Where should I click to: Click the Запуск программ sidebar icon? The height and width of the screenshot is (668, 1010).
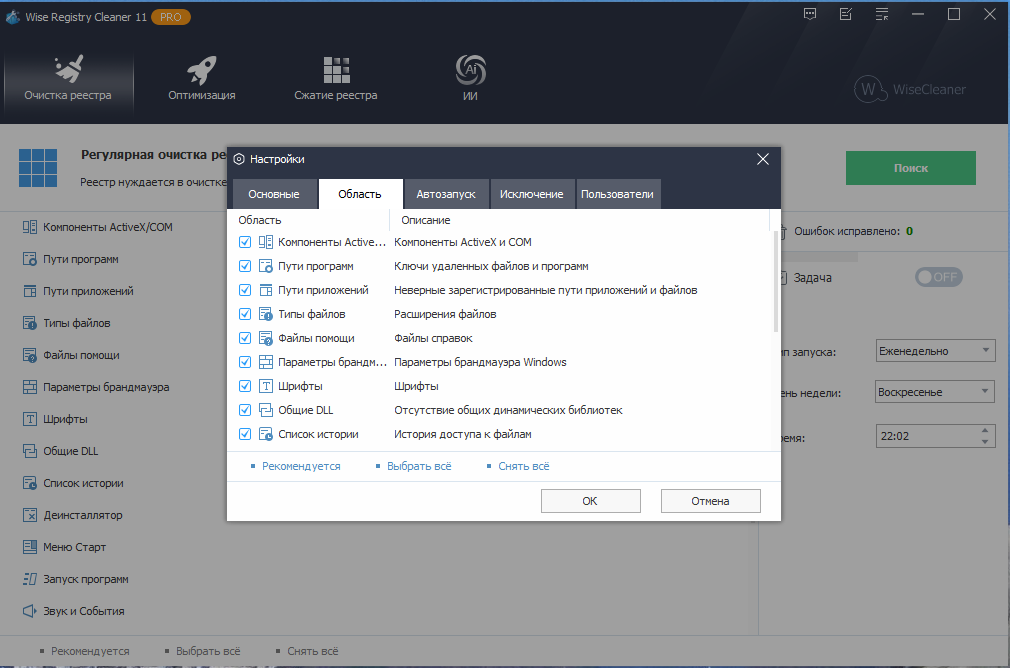tap(30, 579)
